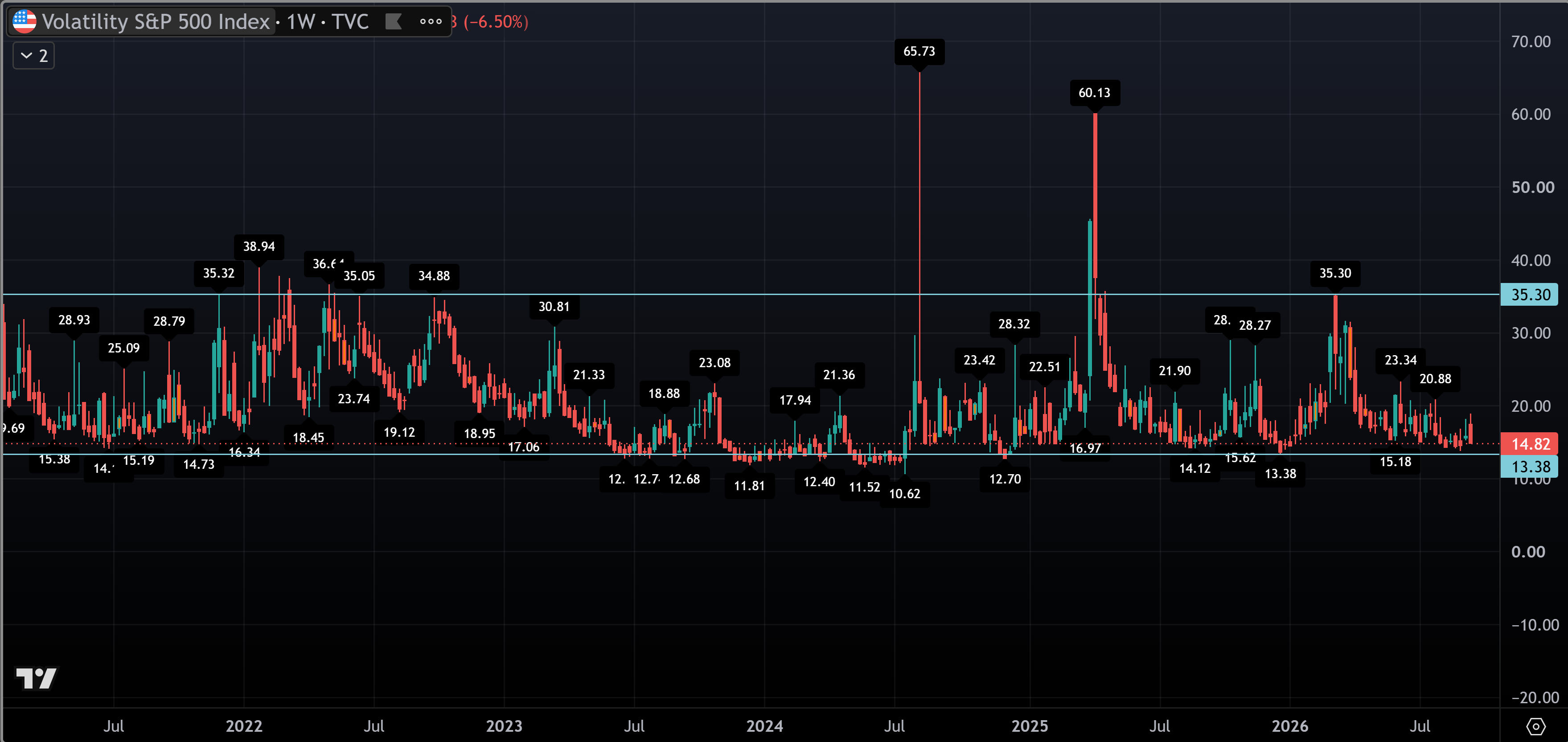
Task: Click the 2025 label on time axis
Action: point(1030,726)
